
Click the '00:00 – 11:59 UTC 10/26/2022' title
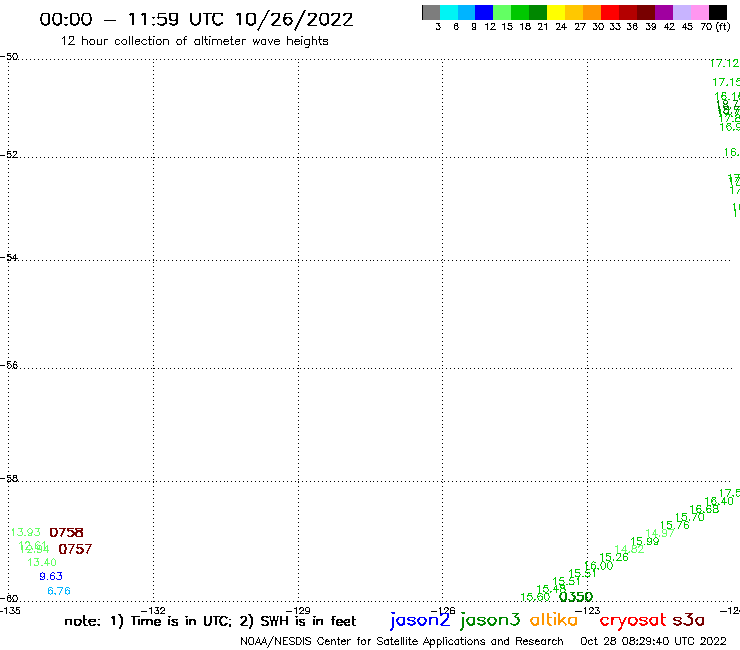pos(196,20)
